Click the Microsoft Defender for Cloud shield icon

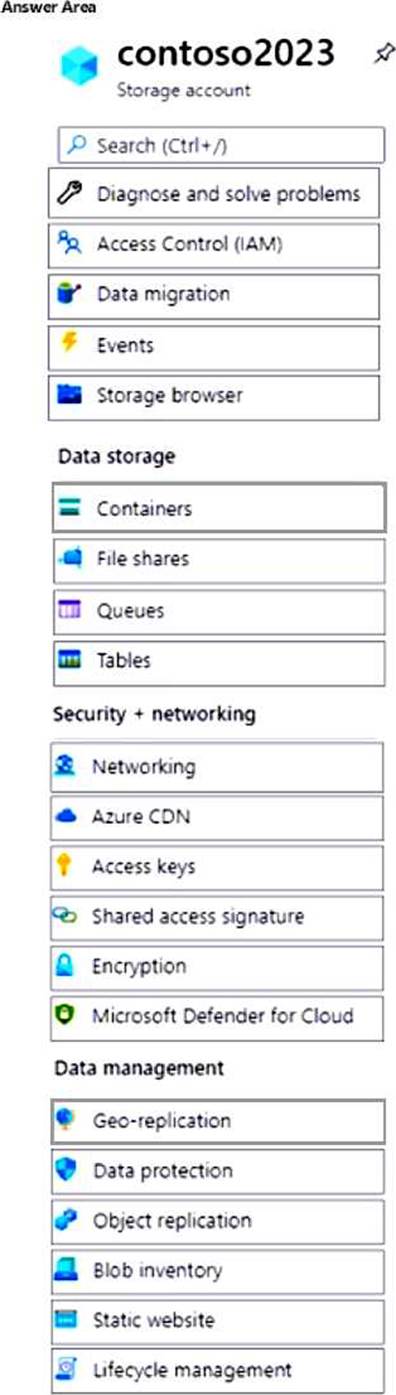[x=64, y=1017]
